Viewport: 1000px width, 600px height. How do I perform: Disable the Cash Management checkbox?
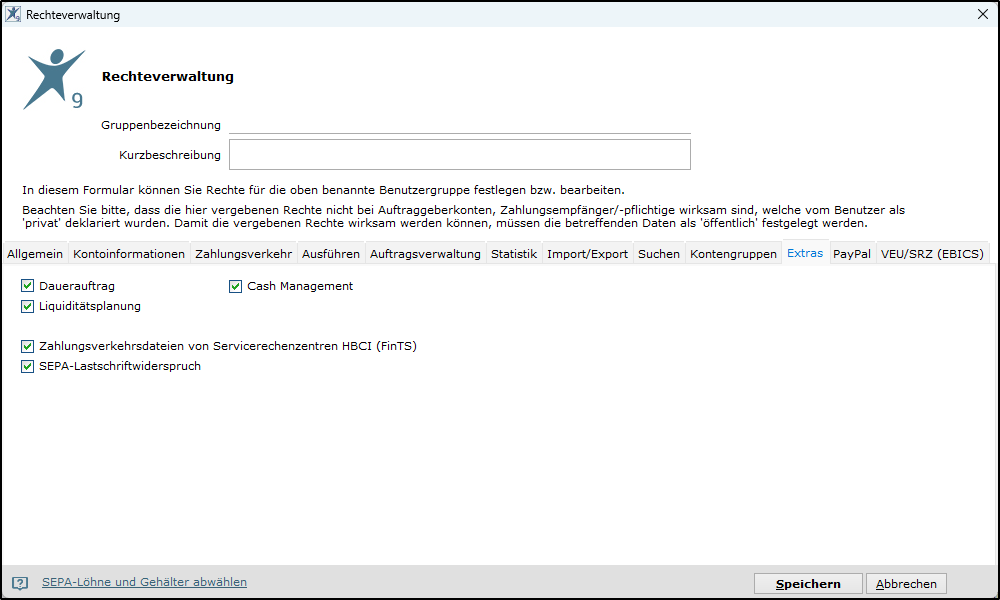235,286
